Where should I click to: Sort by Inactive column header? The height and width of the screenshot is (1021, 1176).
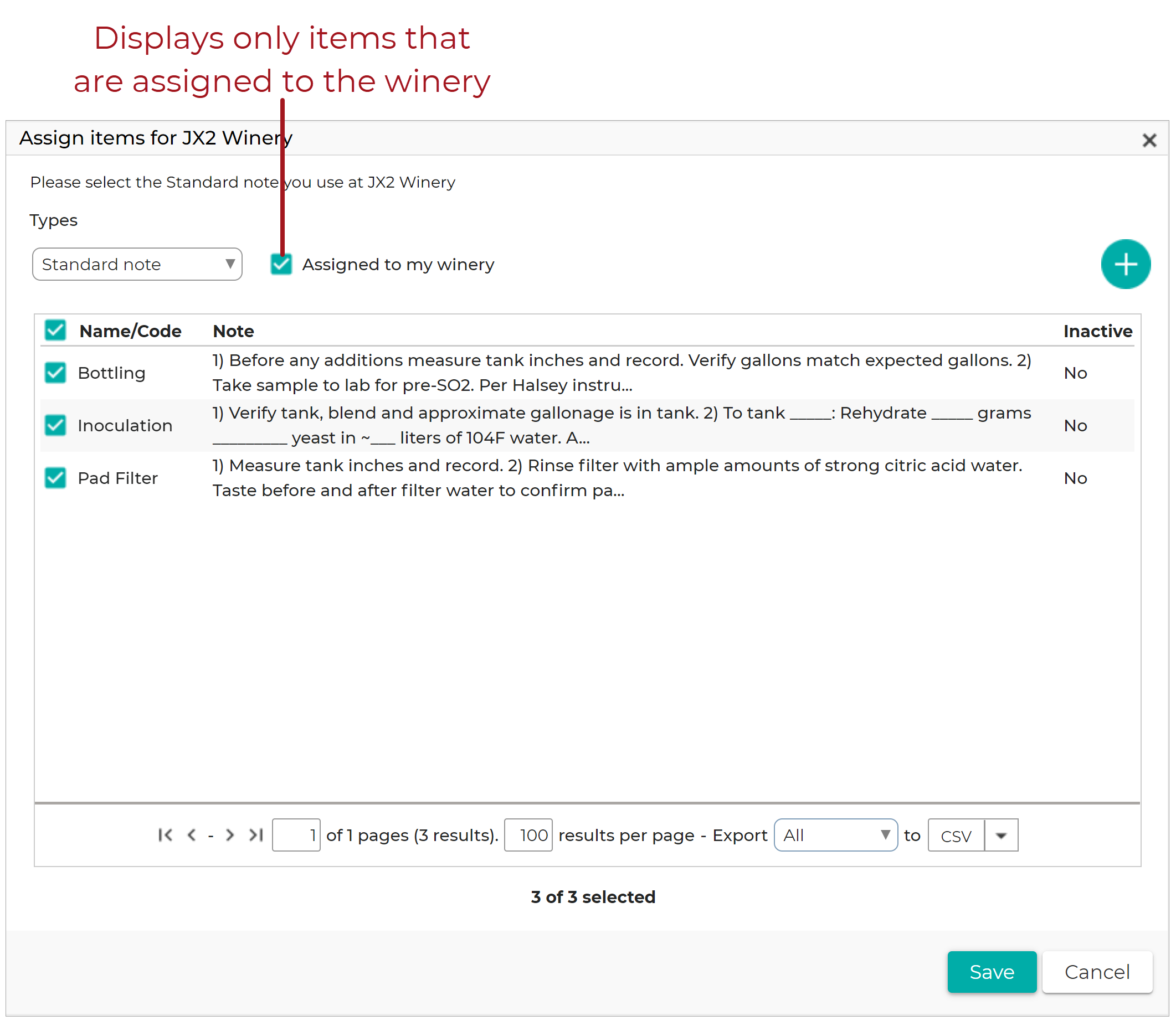pos(1097,331)
